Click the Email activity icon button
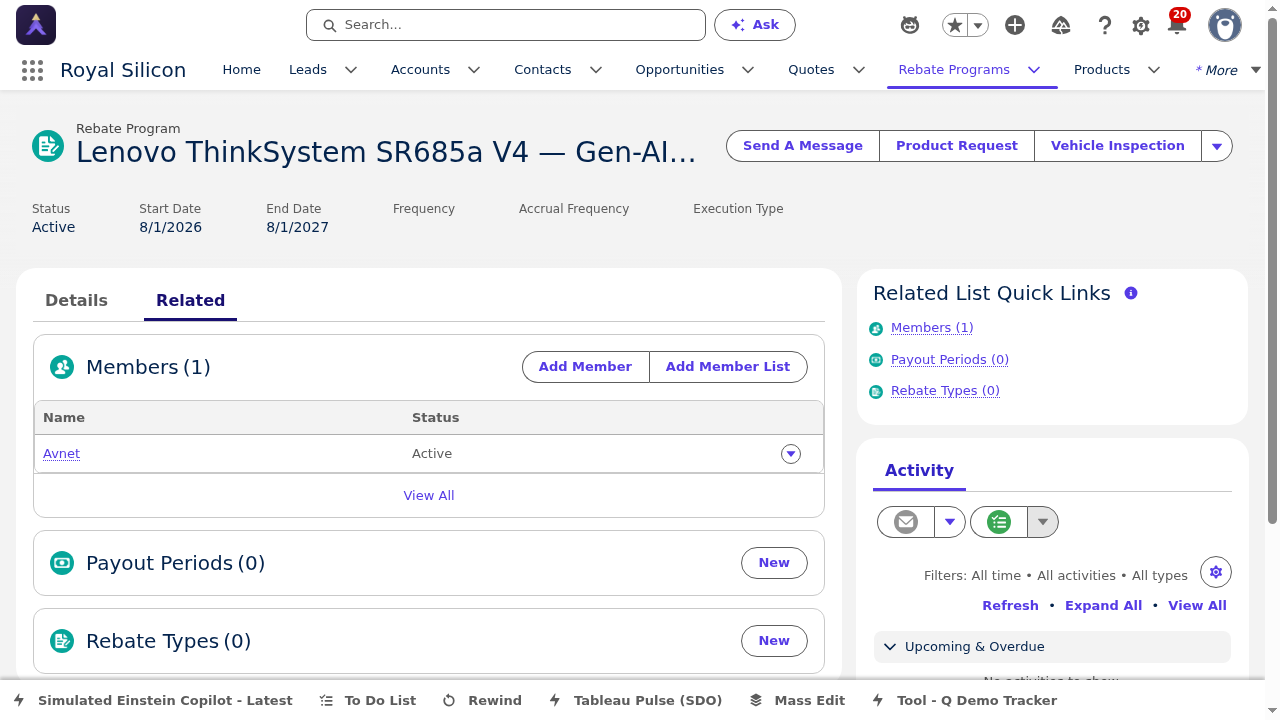1280x720 pixels. click(906, 522)
